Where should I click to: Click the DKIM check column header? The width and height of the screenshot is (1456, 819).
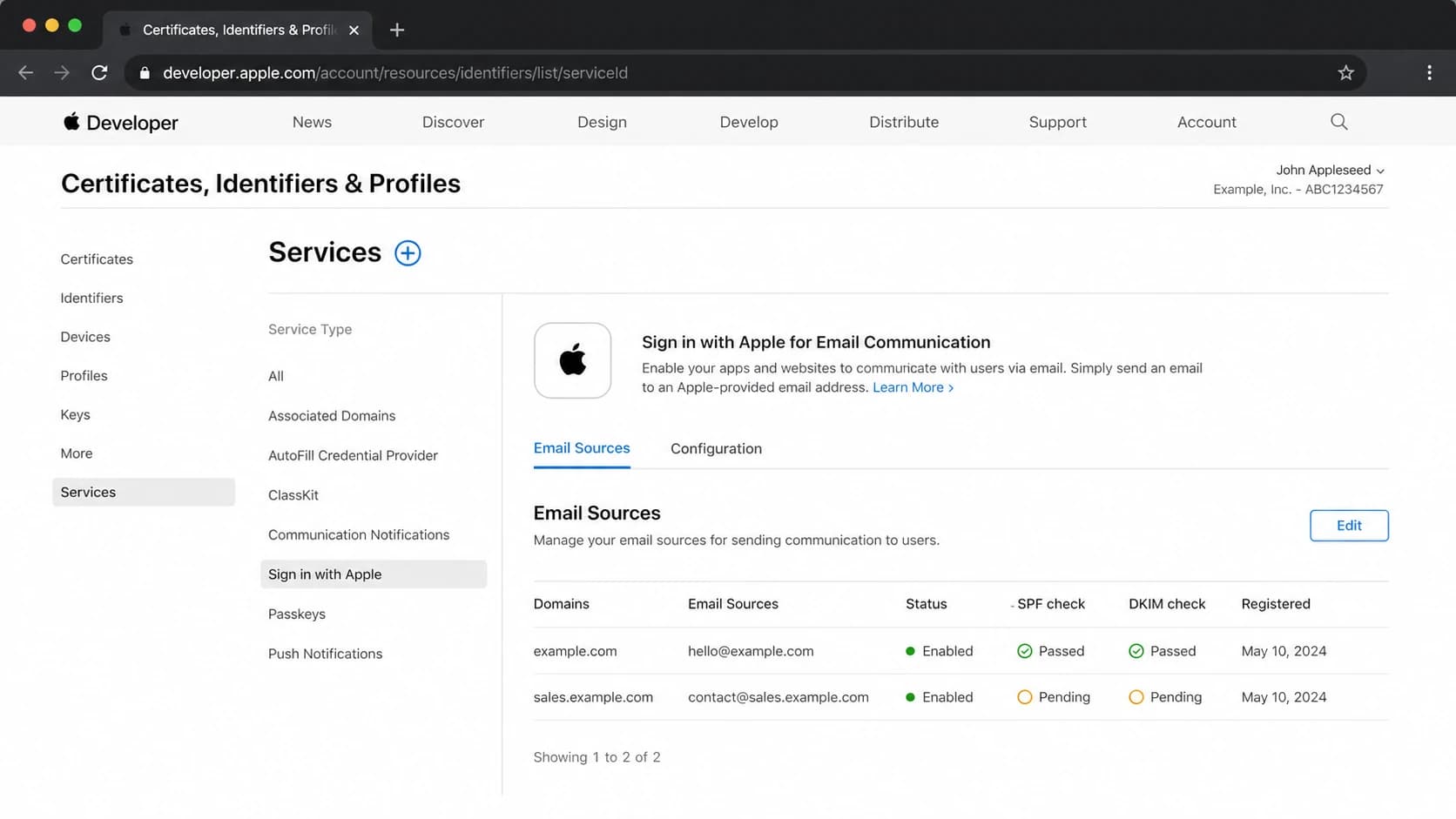(x=1167, y=604)
